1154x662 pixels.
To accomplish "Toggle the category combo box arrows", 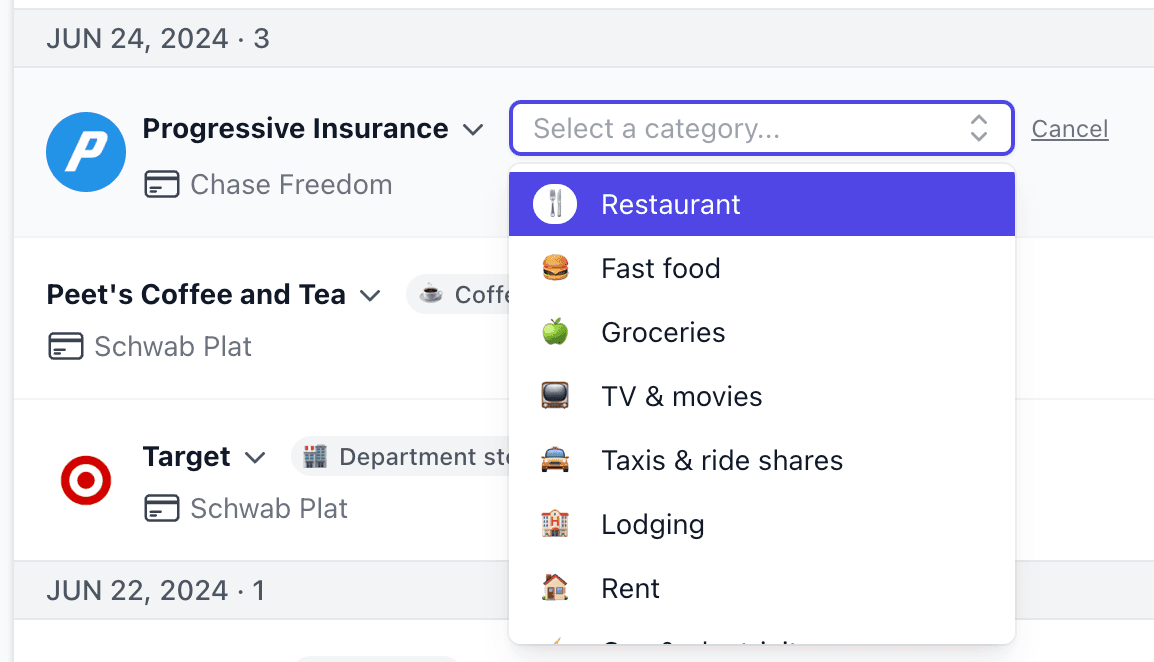I will pos(978,128).
